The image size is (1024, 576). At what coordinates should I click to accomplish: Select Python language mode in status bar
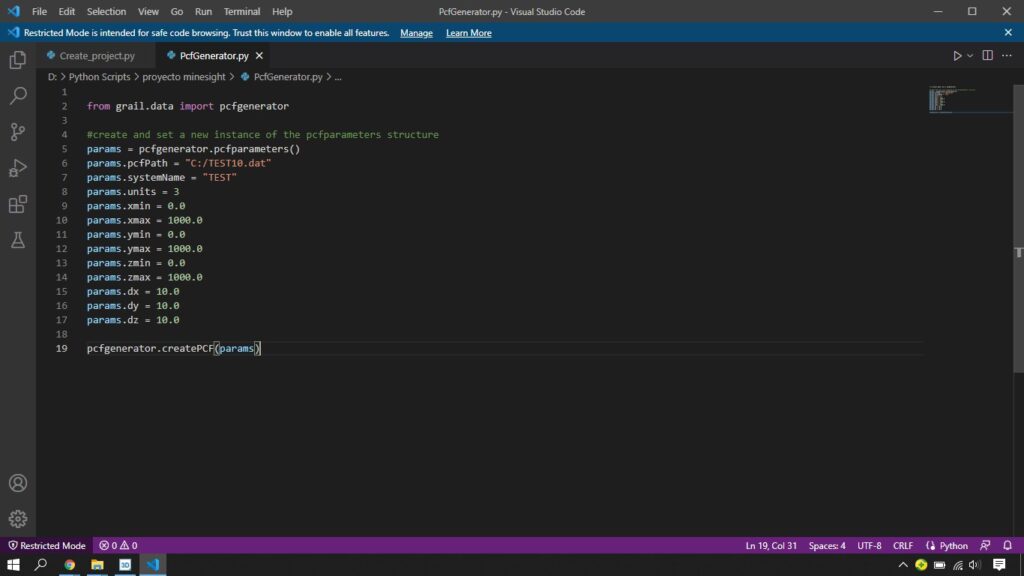[953, 546]
